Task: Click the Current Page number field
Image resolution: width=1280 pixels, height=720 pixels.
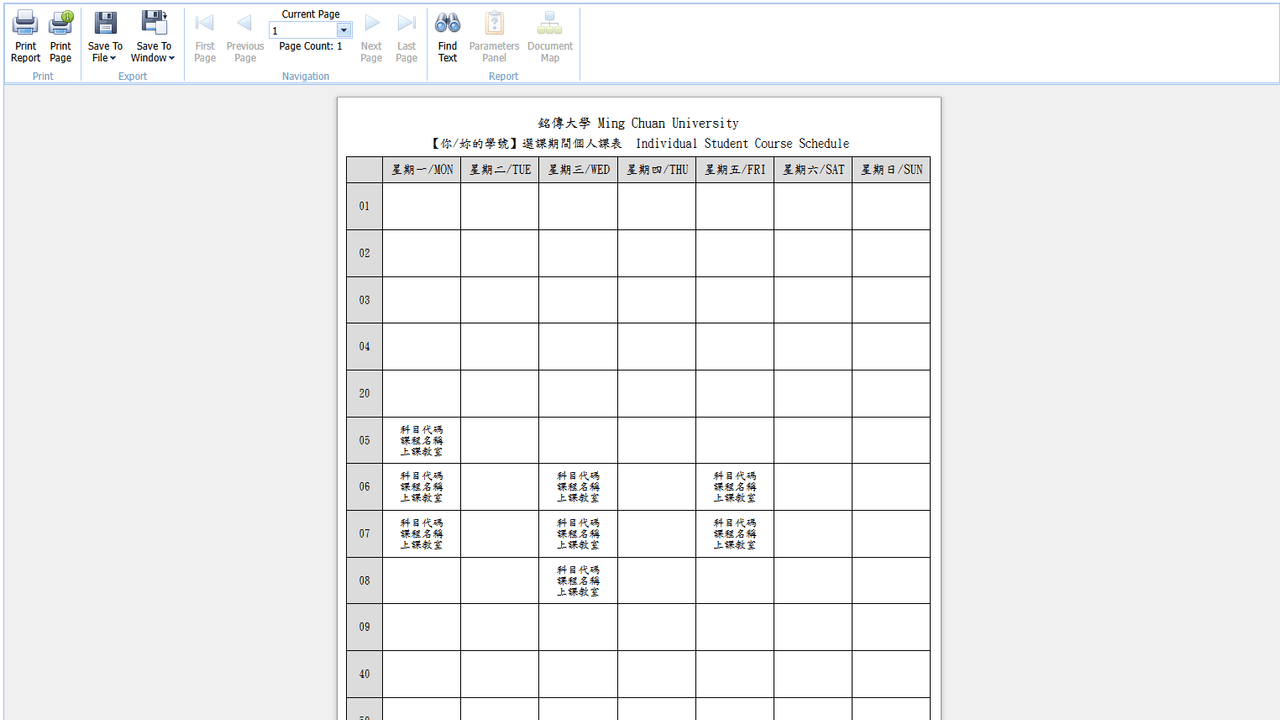Action: [x=304, y=31]
